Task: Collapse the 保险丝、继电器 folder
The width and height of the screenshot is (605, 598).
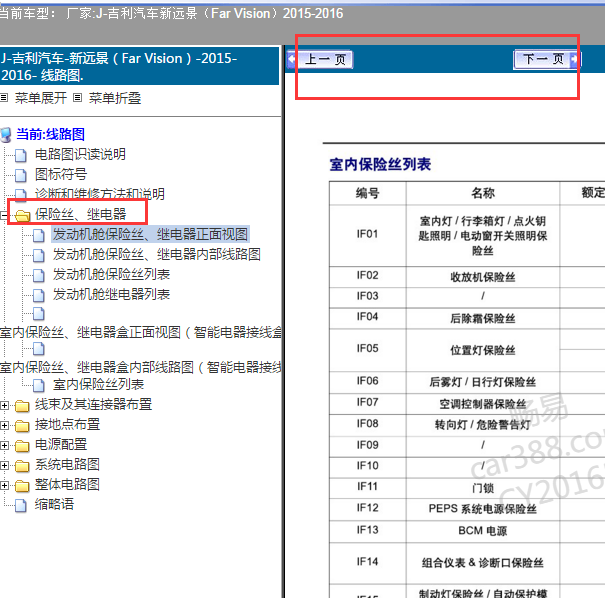Action: click(x=3, y=215)
